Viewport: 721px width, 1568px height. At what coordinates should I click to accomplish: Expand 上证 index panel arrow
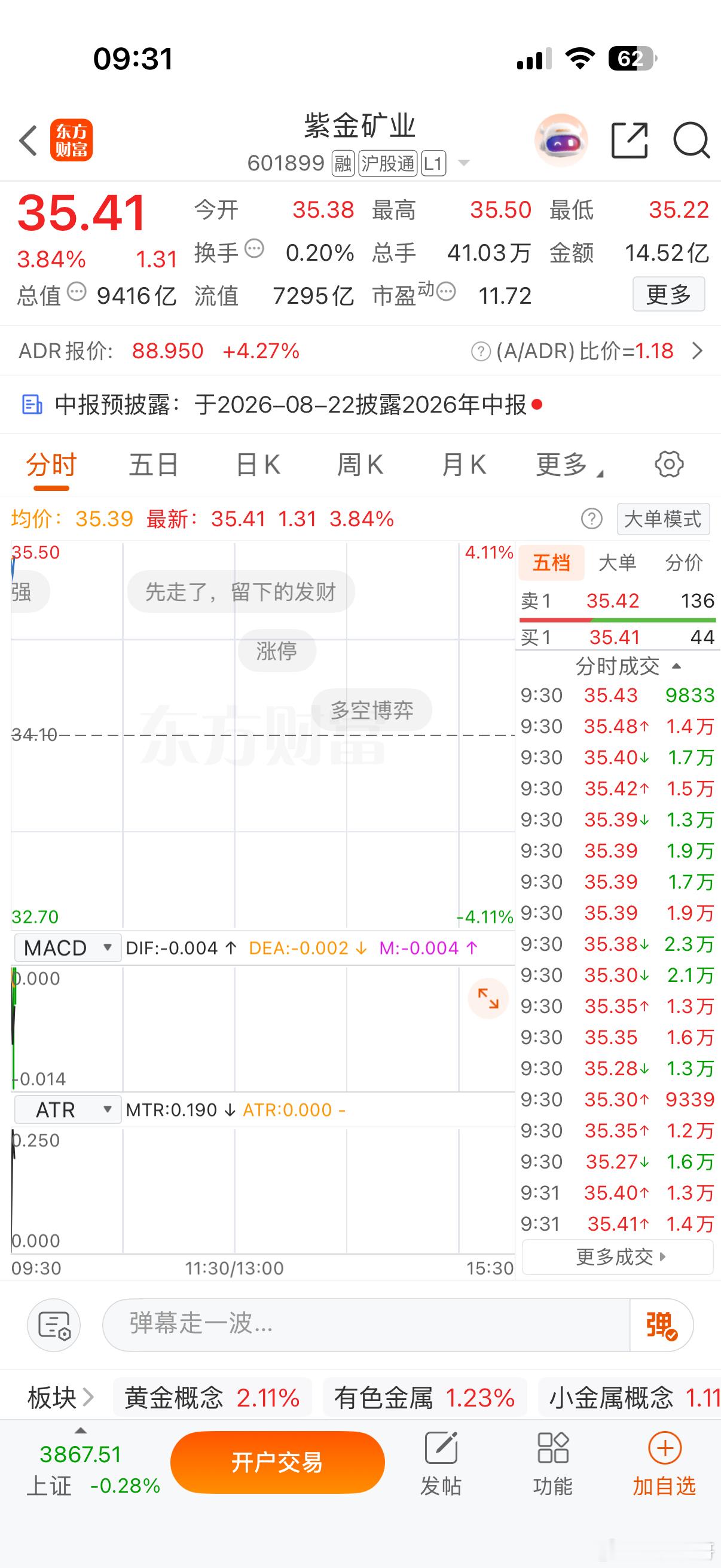(80, 1430)
